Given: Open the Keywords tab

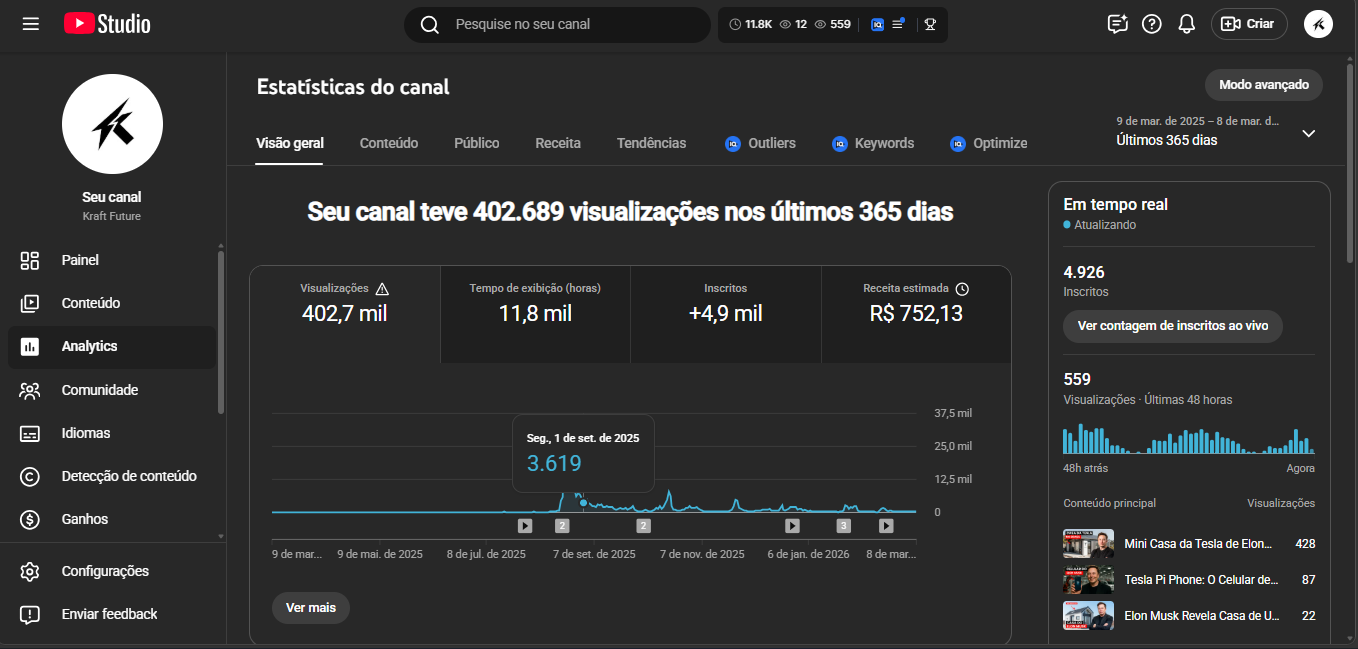Looking at the screenshot, I should tap(873, 143).
